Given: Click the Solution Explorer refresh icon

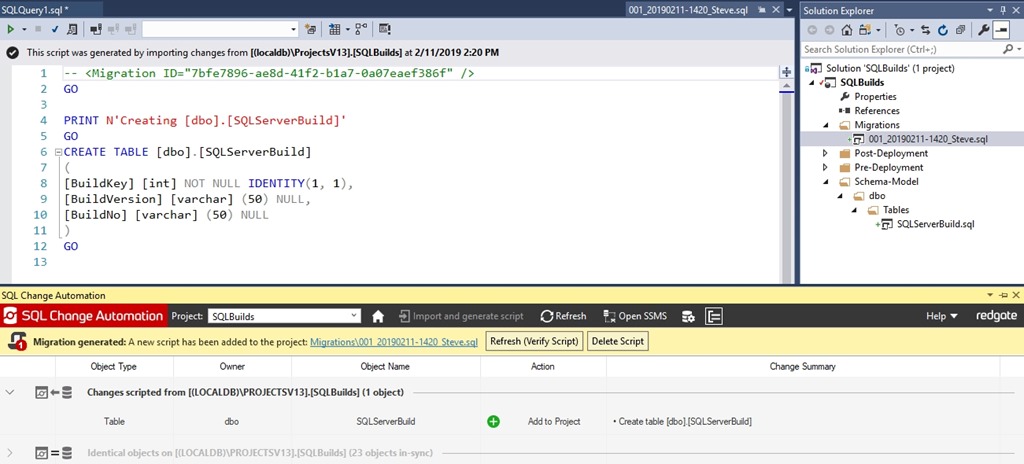Looking at the screenshot, I should pos(941,30).
